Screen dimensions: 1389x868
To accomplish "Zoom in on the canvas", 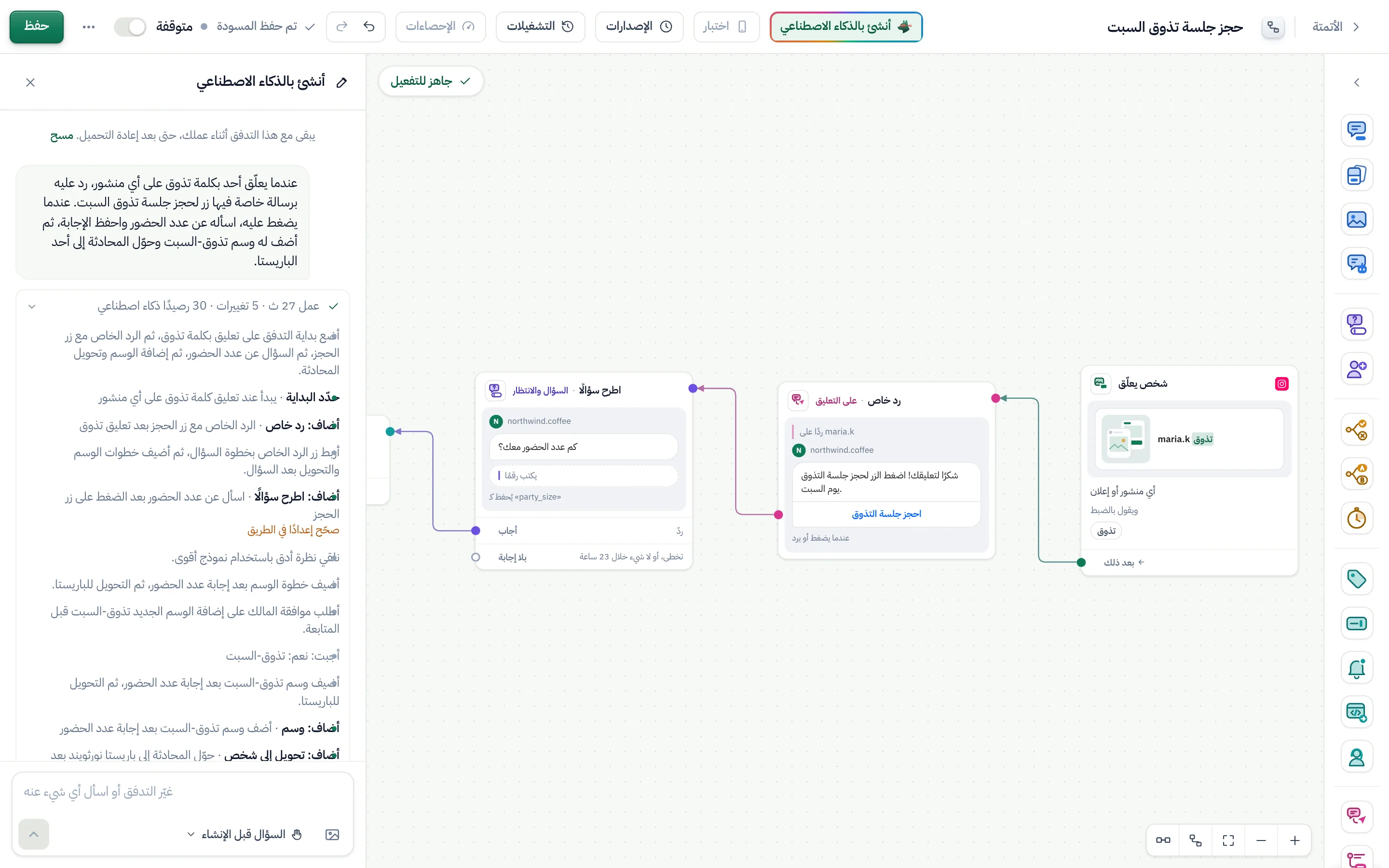I will pos(1295,841).
